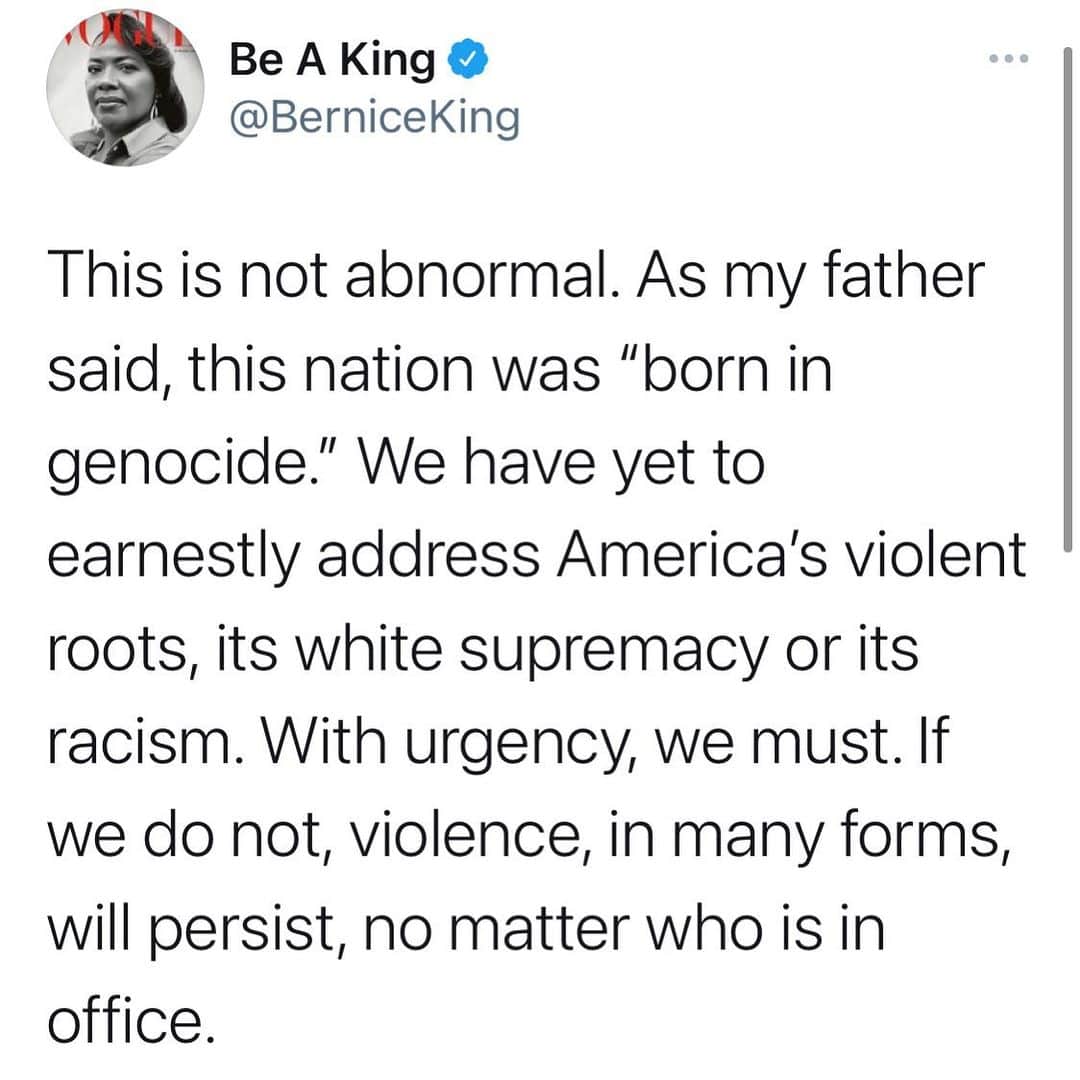Click the word "racism" in the tweet

pyautogui.click(x=141, y=744)
